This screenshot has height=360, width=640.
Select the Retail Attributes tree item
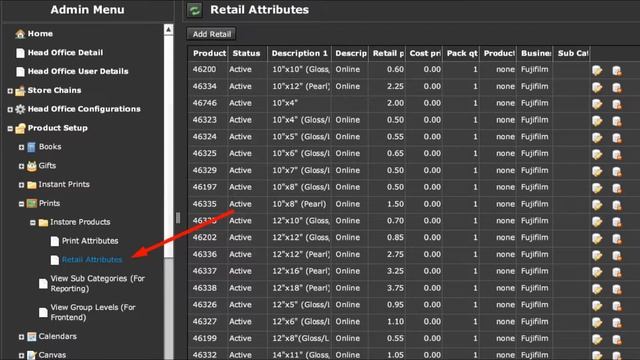[92, 260]
